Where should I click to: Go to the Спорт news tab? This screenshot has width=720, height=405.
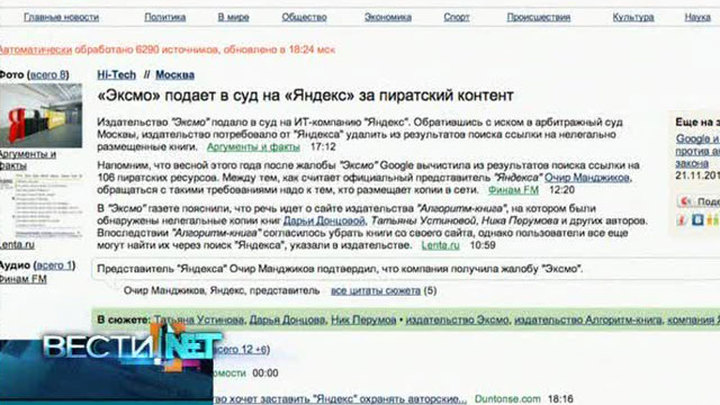(456, 17)
